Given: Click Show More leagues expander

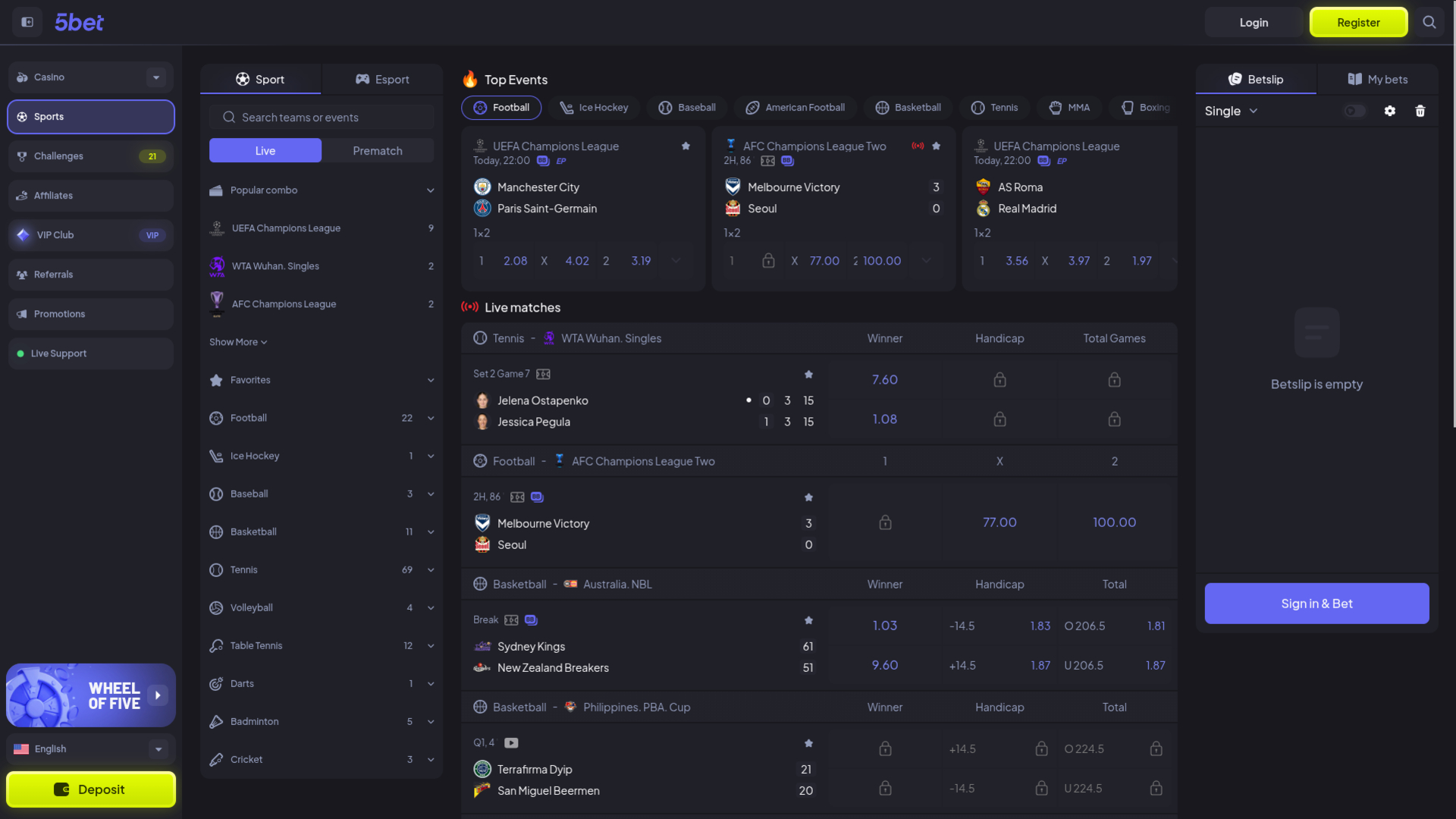Looking at the screenshot, I should [x=238, y=342].
